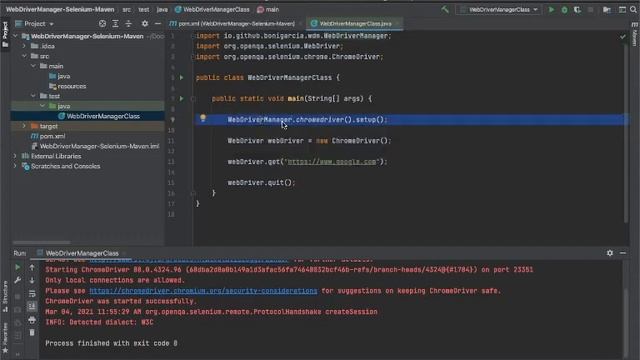The image size is (640, 360).
Task: Collapse the test folder
Action: (x=33, y=96)
